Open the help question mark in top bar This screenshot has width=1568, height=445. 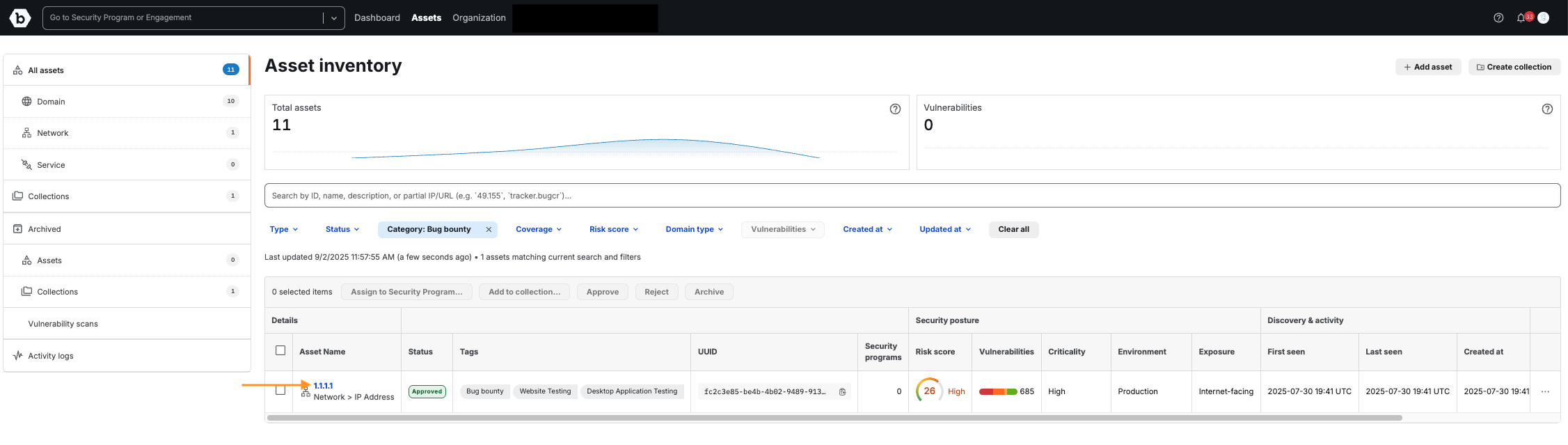click(x=1498, y=18)
